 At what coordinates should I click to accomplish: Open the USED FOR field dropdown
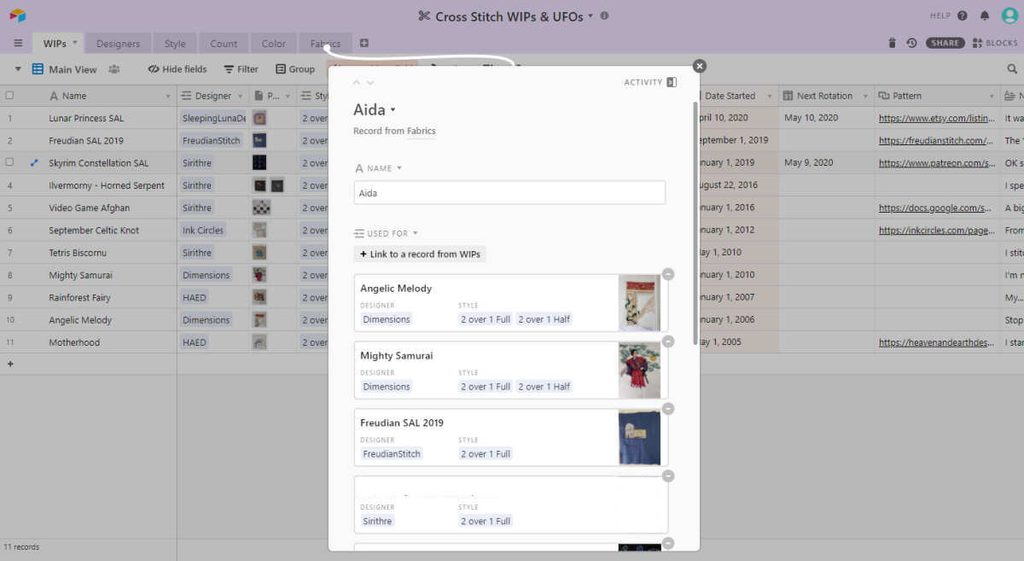(415, 233)
